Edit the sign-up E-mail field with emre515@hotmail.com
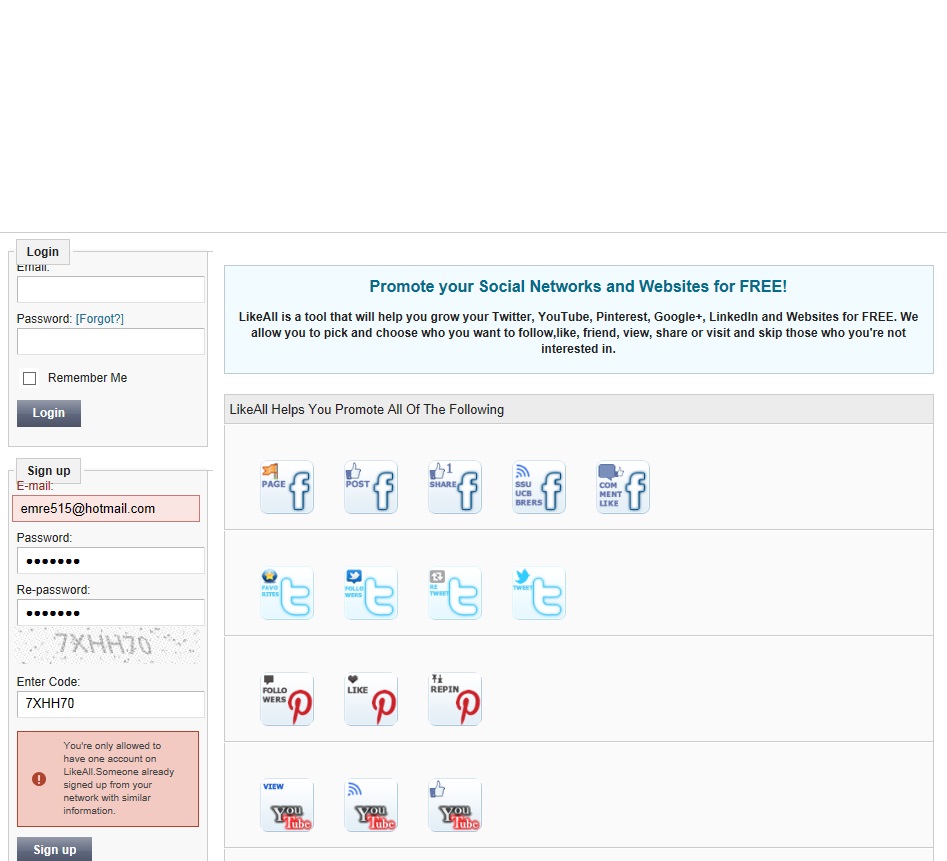Viewport: 947px width, 861px height. 106,508
